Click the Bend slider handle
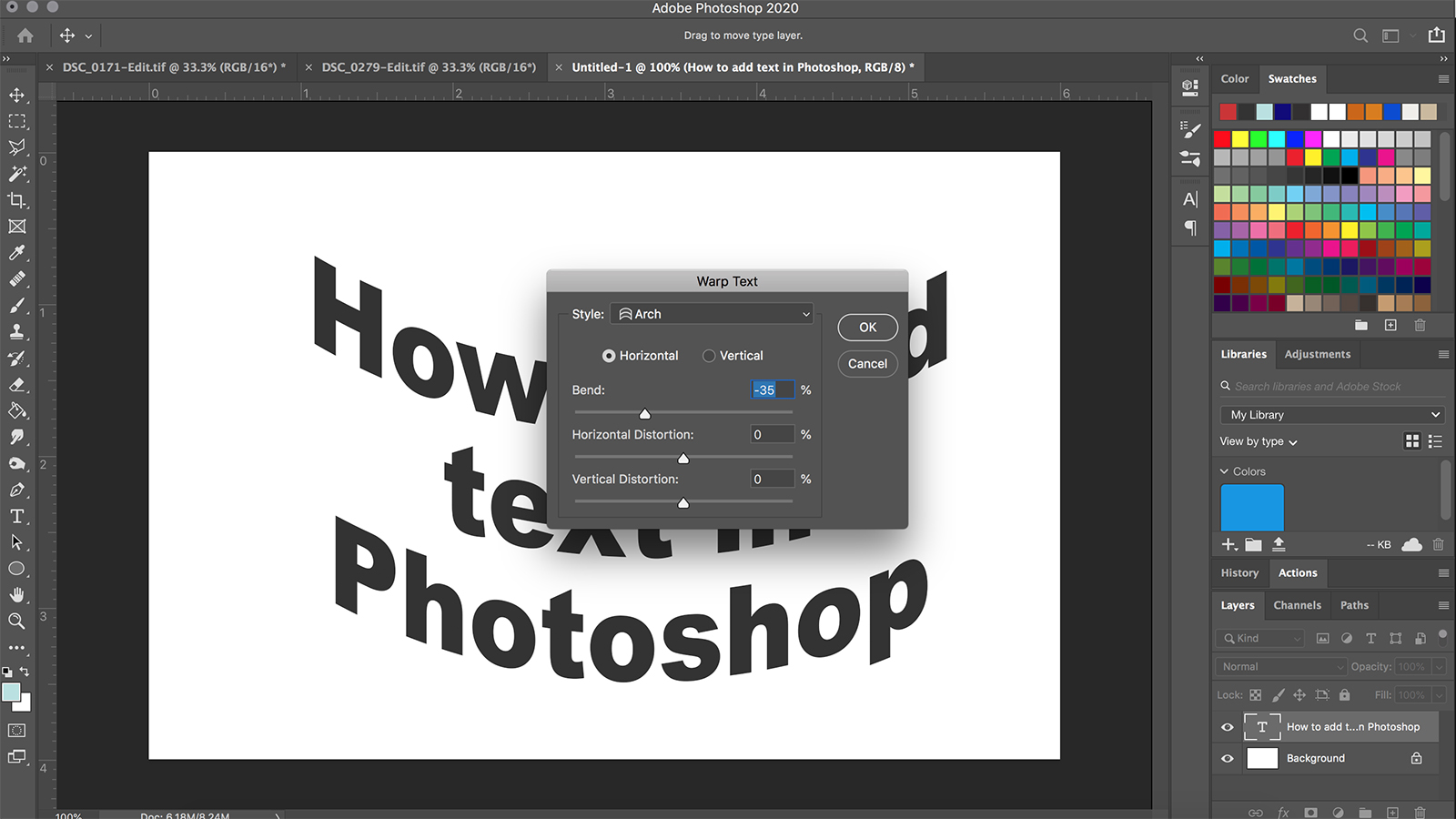This screenshot has height=819, width=1456. point(645,414)
